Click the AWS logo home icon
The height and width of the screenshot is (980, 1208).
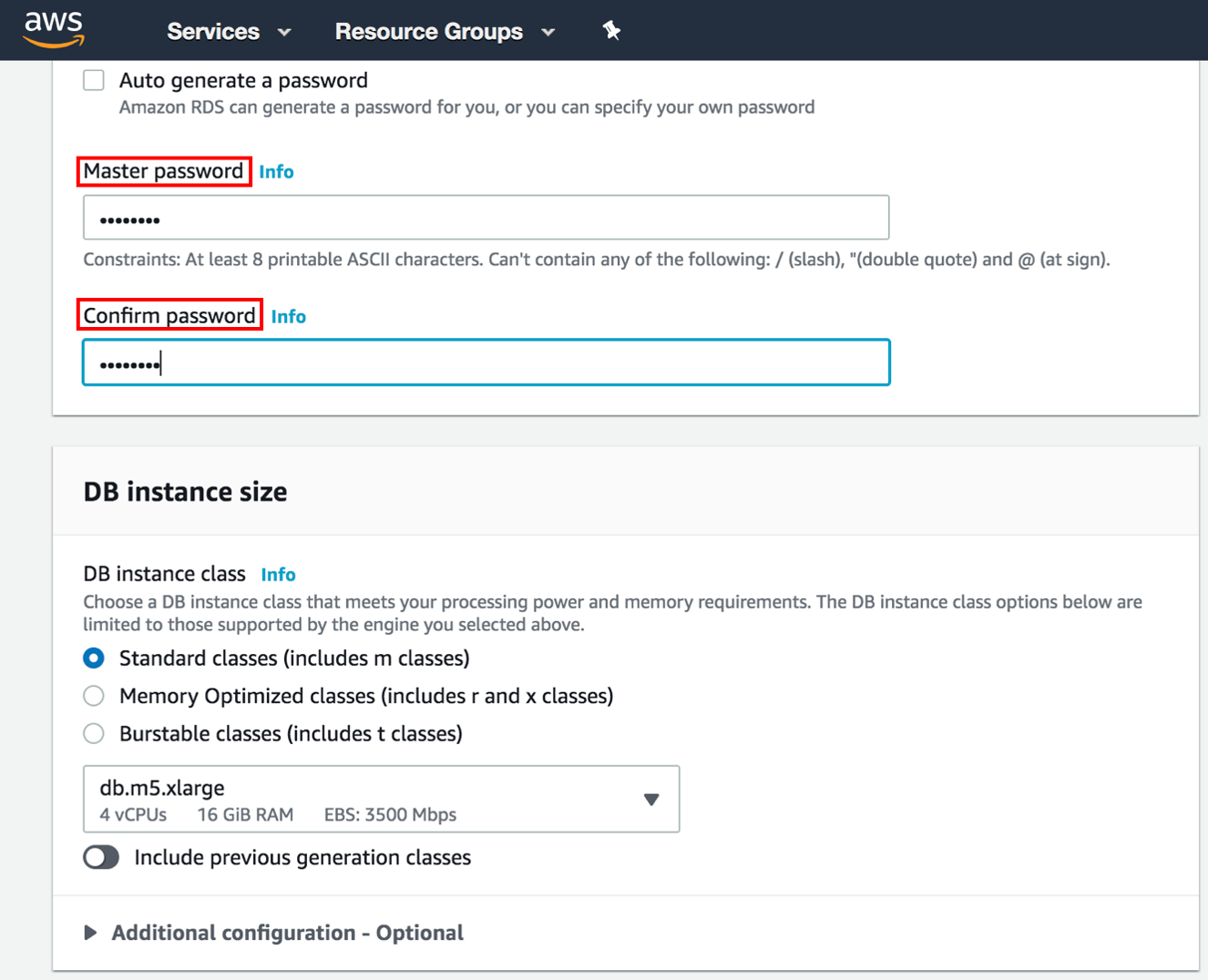pos(55,29)
